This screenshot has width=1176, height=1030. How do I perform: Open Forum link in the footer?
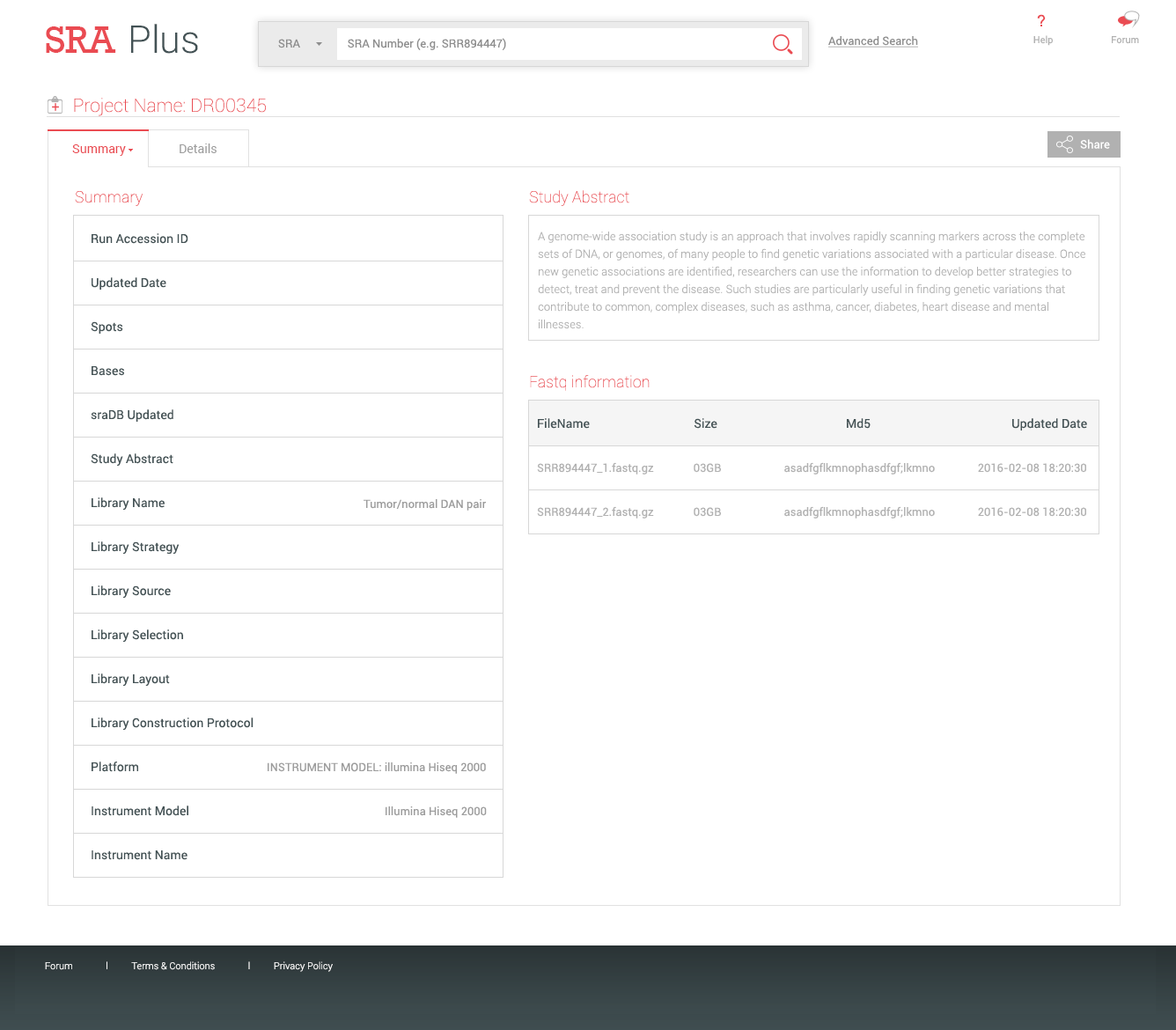coord(59,966)
